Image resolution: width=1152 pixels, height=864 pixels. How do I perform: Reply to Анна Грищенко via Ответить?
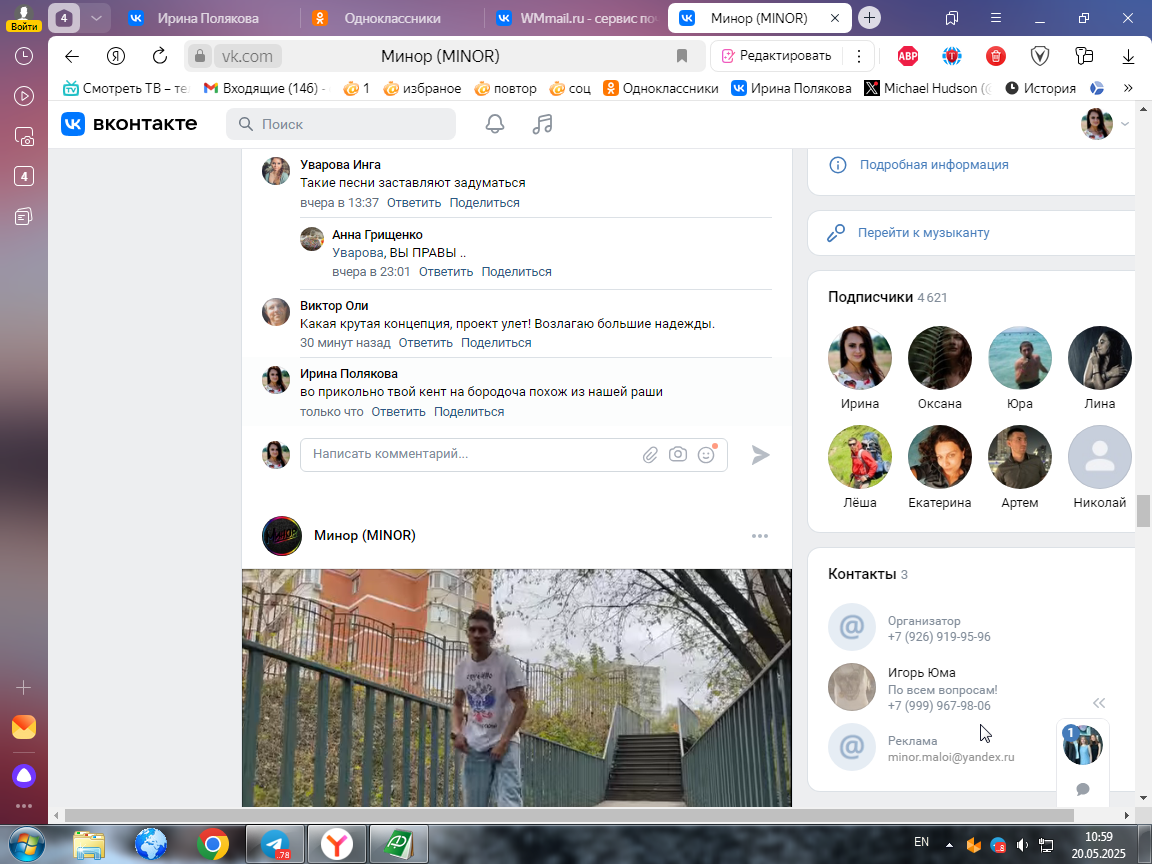coord(446,272)
